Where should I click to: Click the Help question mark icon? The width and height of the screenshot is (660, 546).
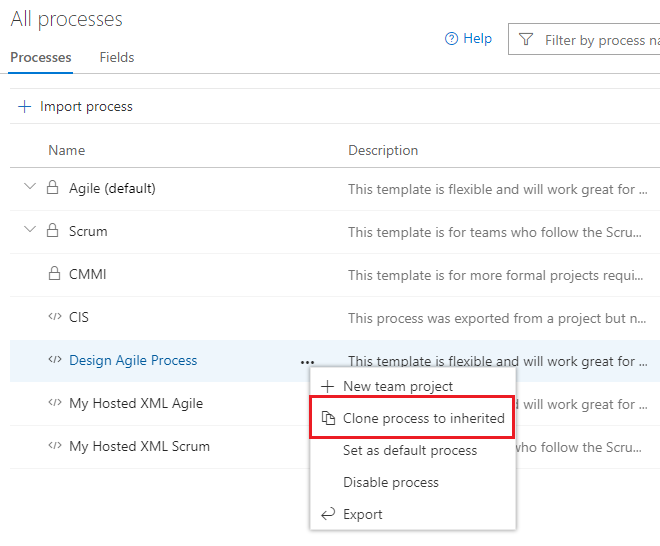coord(451,39)
